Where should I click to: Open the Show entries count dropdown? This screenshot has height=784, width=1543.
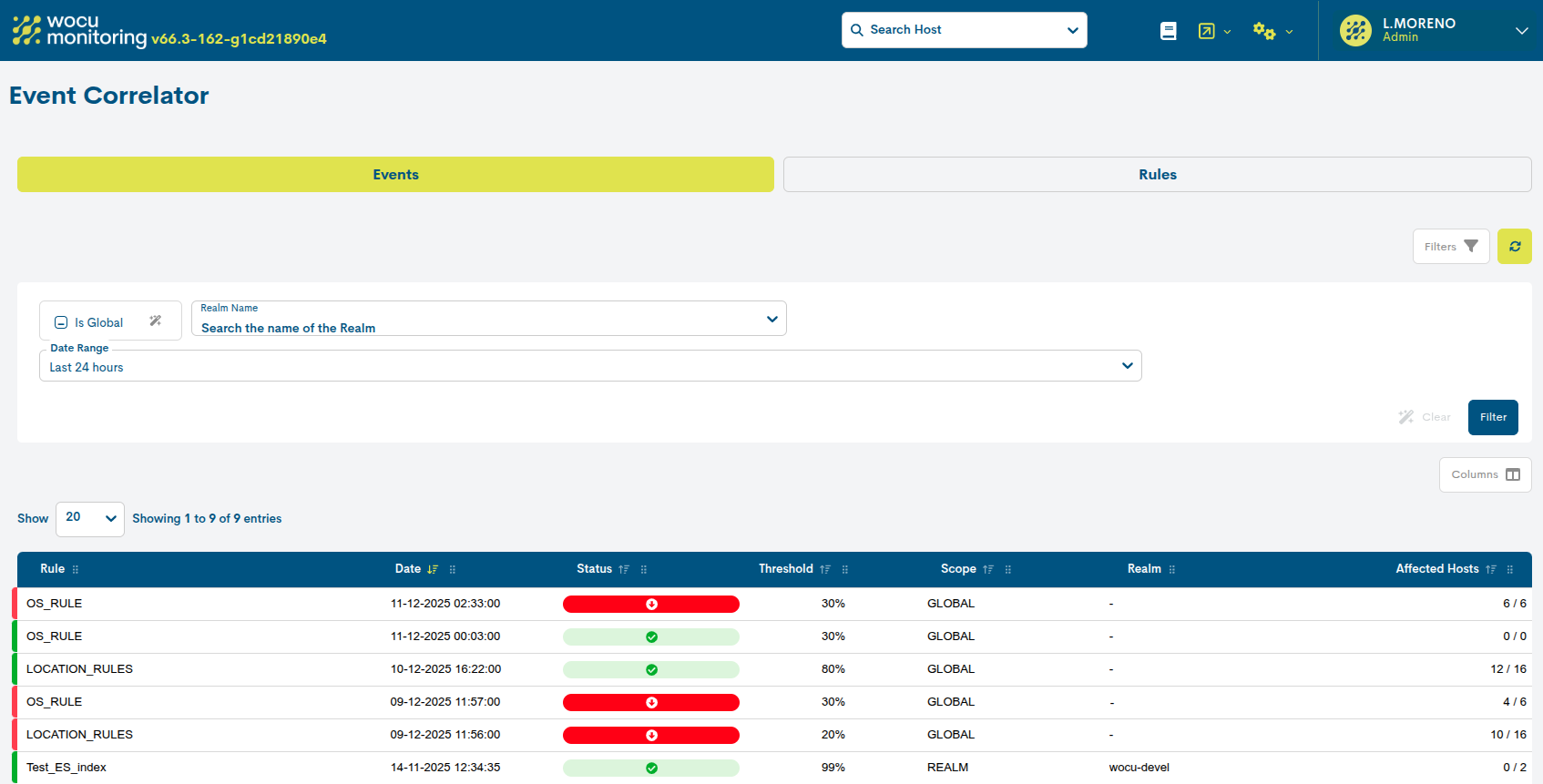(x=90, y=518)
